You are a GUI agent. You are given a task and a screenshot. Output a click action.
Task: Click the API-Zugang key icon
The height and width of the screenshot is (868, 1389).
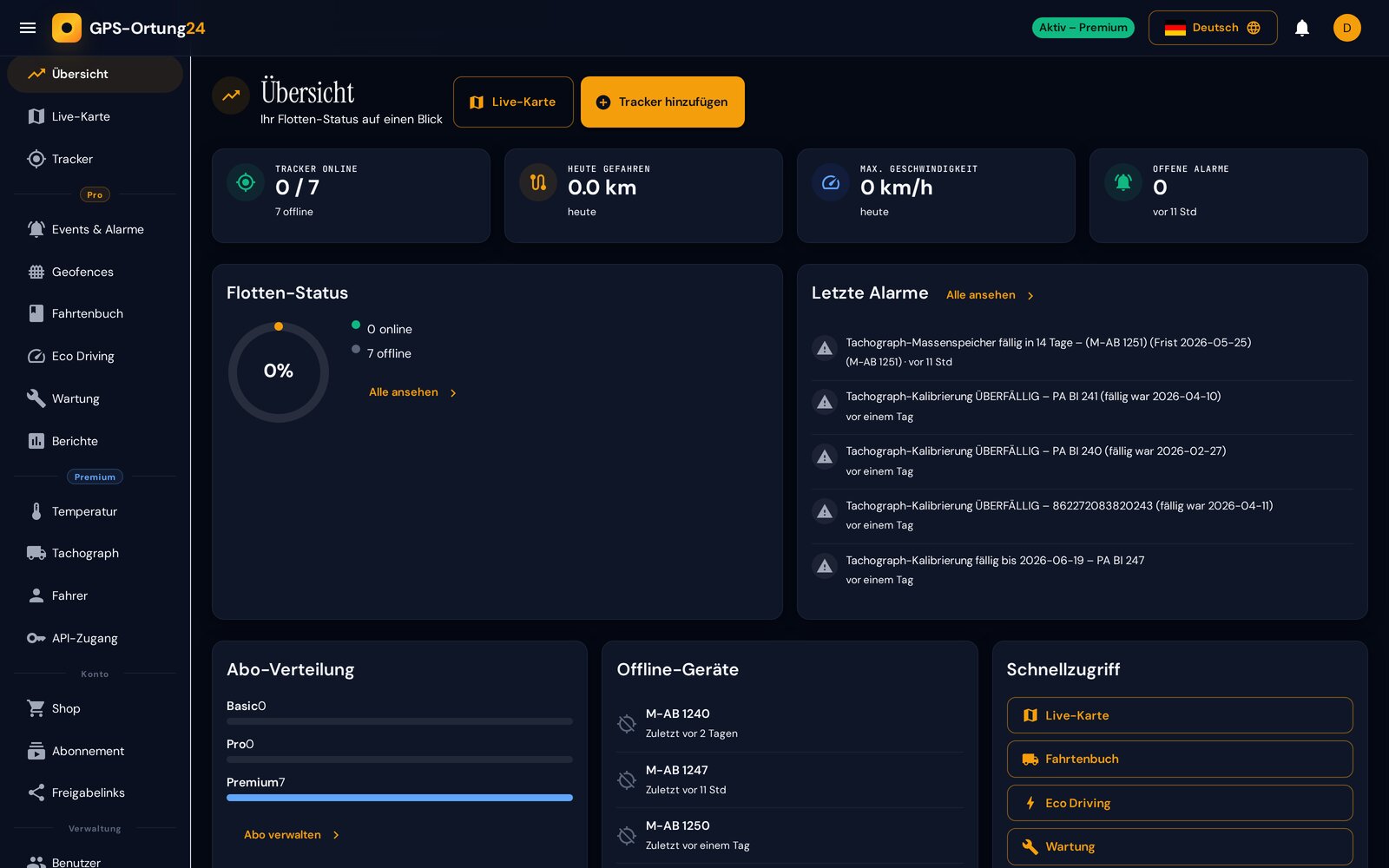coord(36,638)
